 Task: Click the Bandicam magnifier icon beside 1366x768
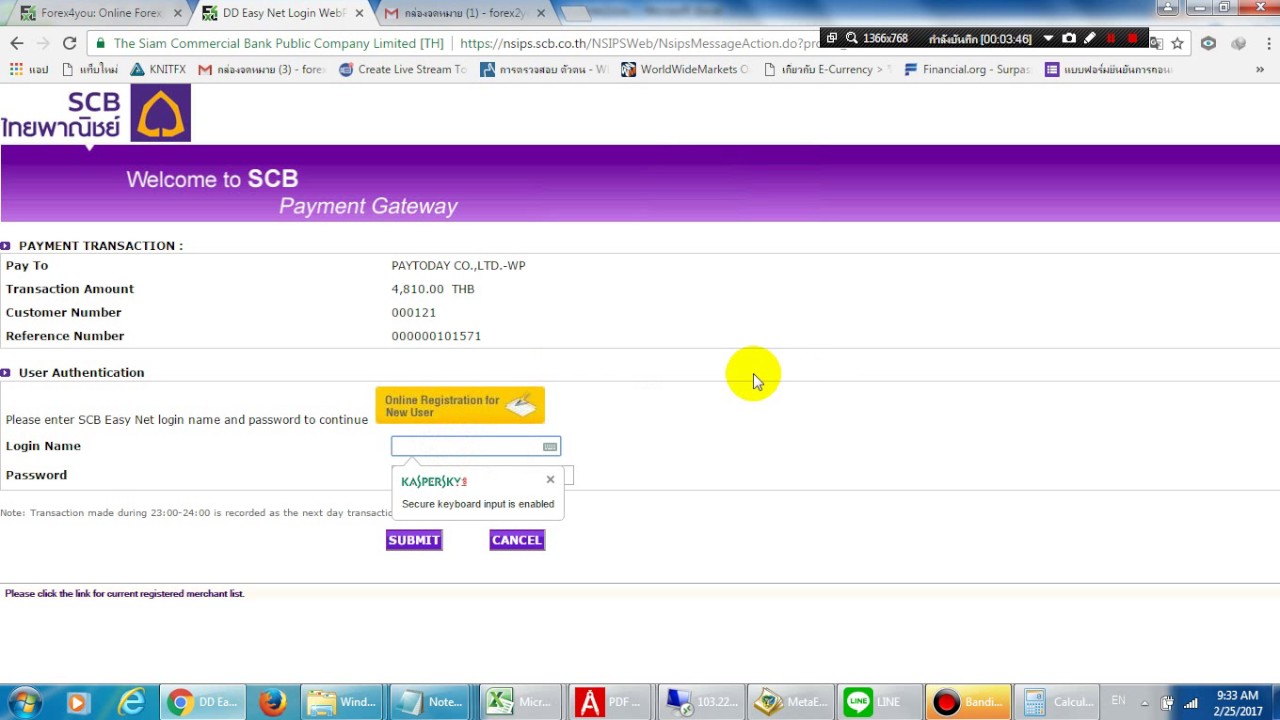point(852,38)
